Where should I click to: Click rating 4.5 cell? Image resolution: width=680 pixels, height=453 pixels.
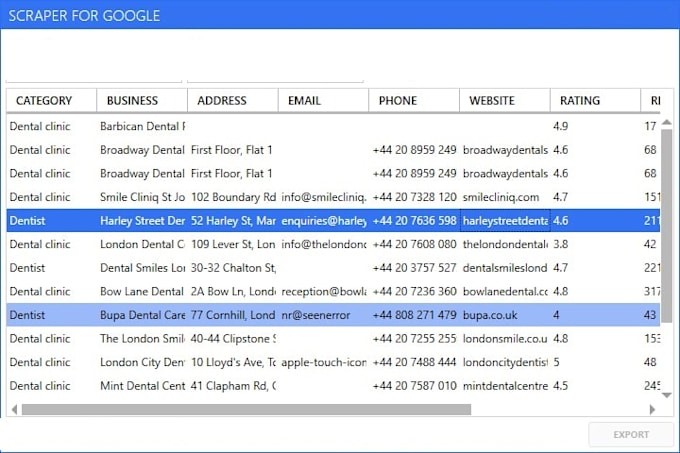click(595, 386)
